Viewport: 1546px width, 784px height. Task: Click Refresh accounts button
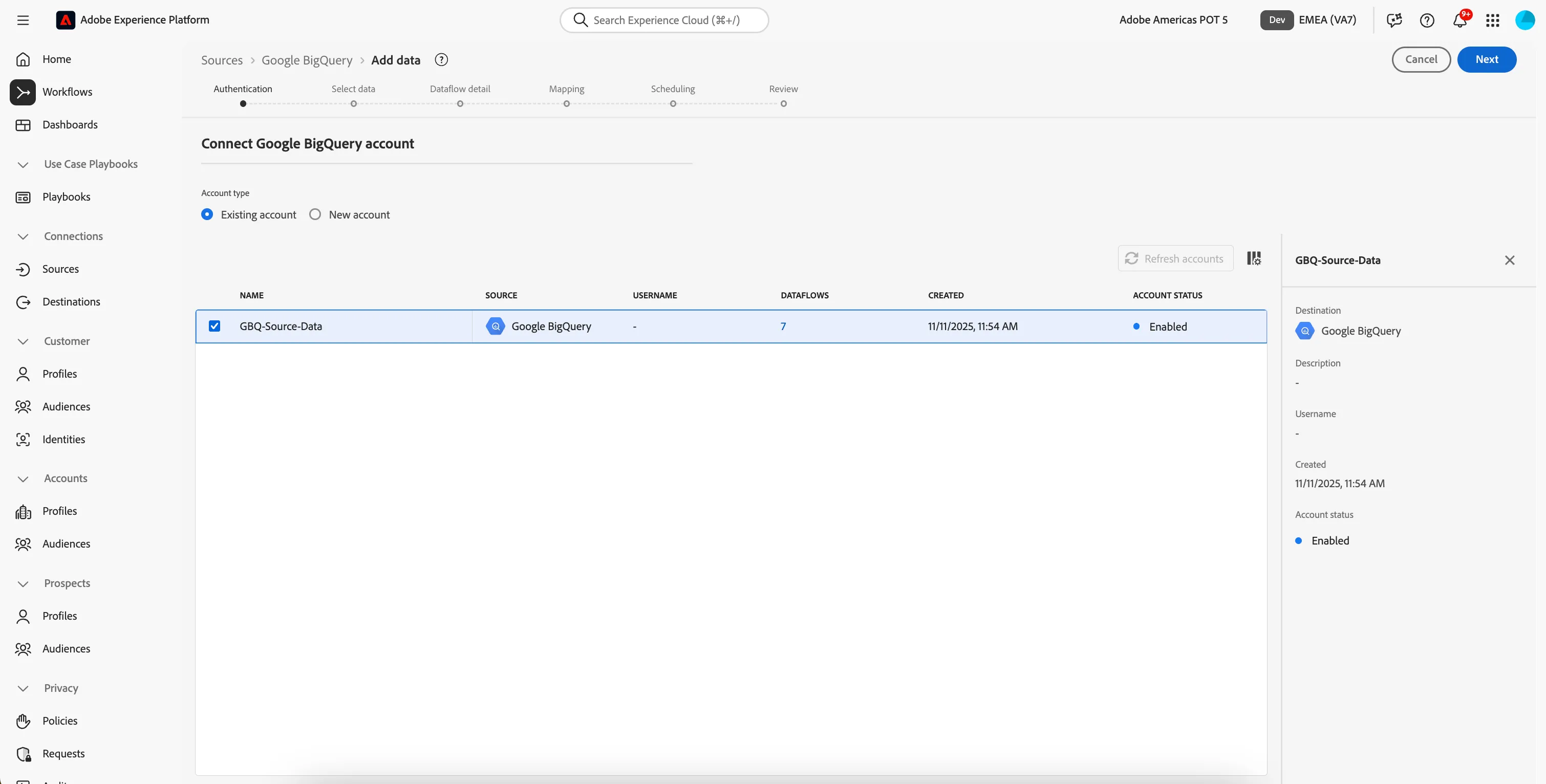click(1175, 258)
